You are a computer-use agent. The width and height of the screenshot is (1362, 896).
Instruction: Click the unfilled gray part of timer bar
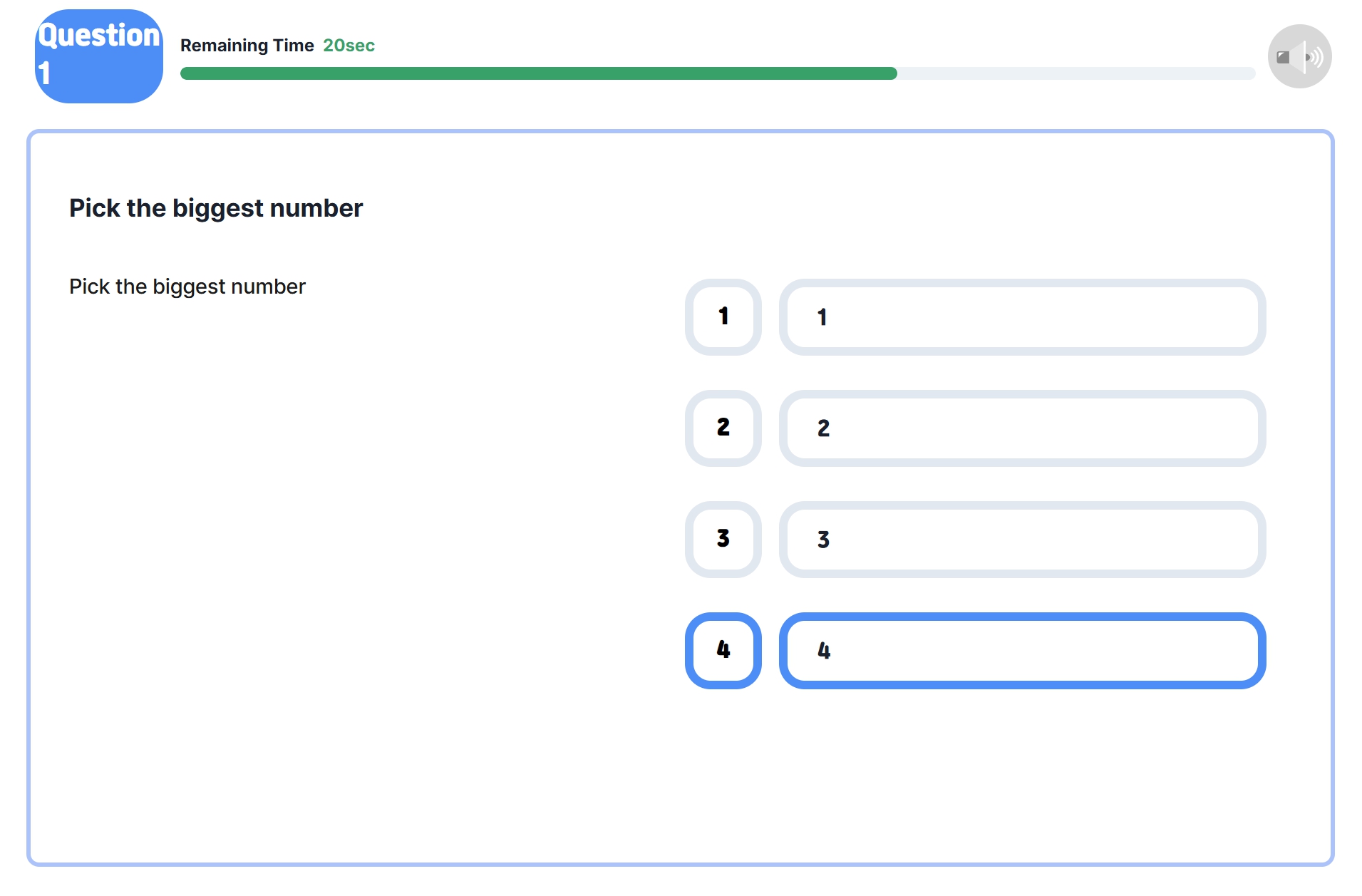pyautogui.click(x=1075, y=73)
